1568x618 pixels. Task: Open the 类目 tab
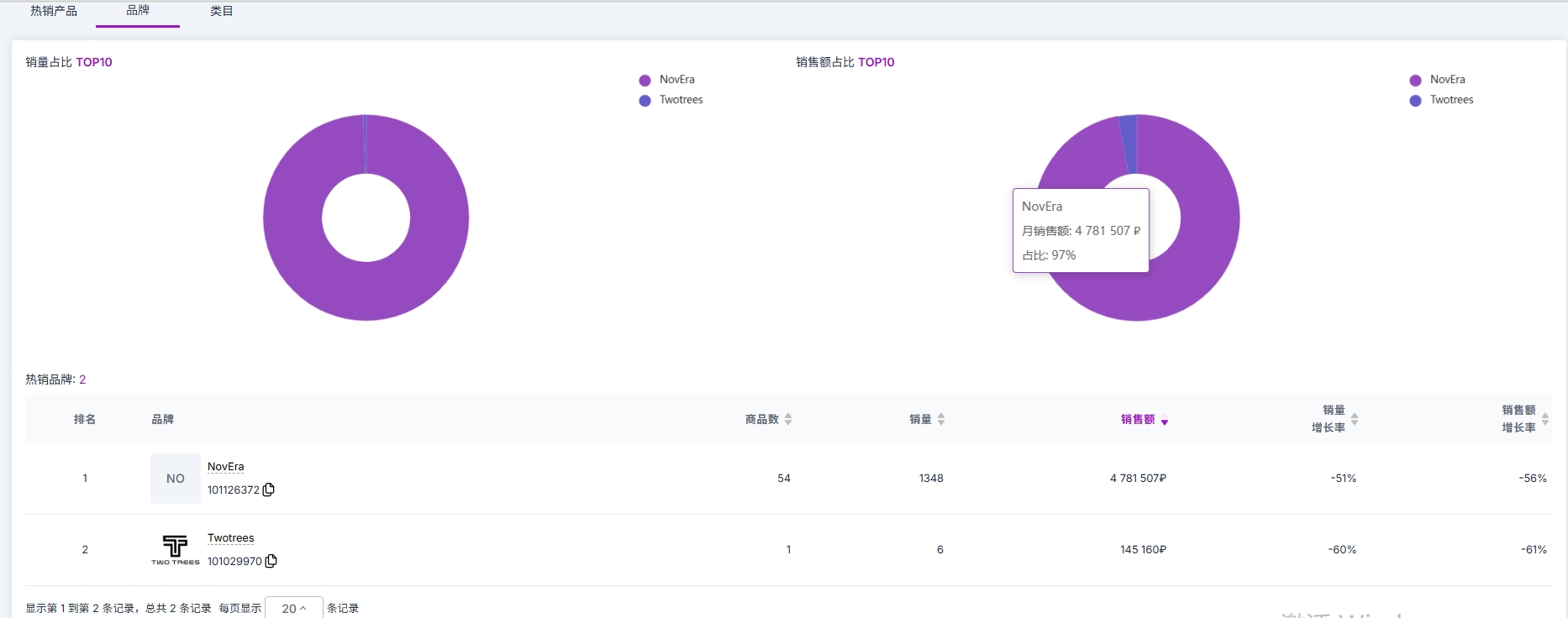coord(222,11)
